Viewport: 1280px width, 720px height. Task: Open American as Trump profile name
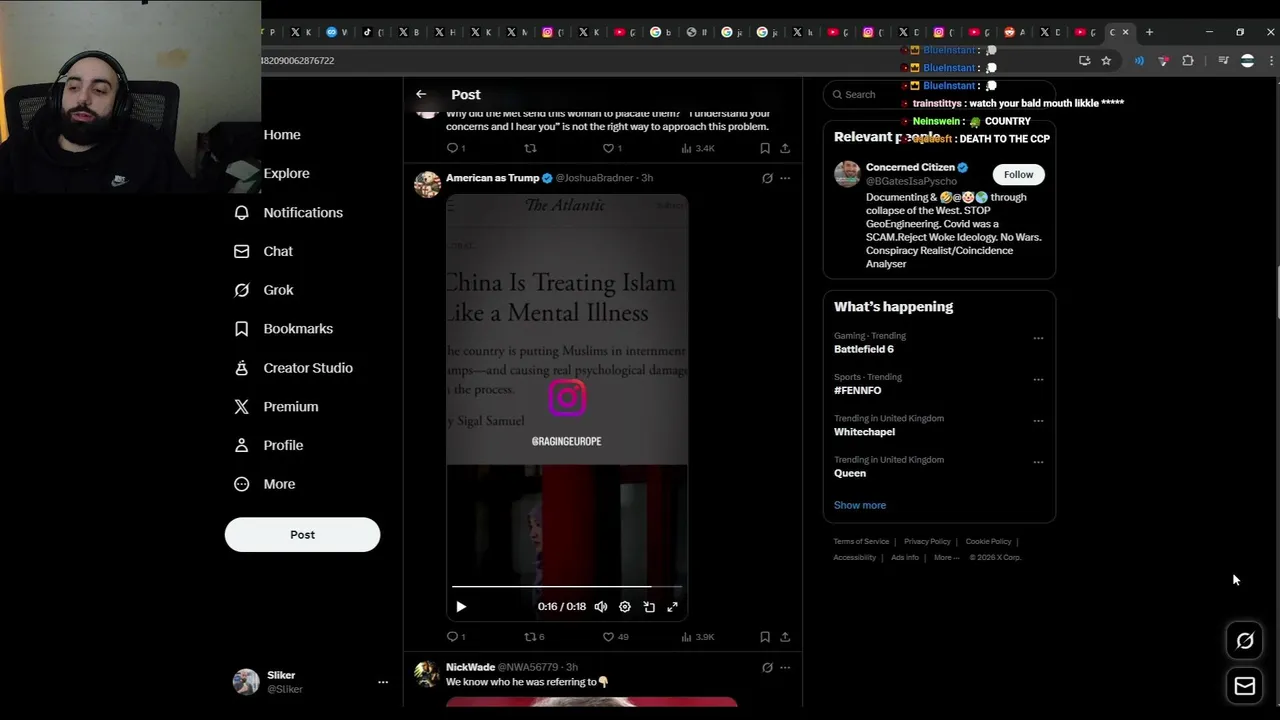point(492,178)
